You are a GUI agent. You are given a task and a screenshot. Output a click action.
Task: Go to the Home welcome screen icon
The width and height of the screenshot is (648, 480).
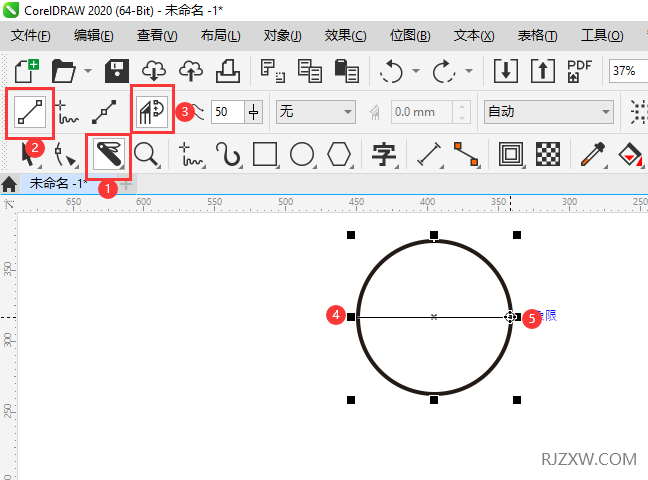coord(9,184)
